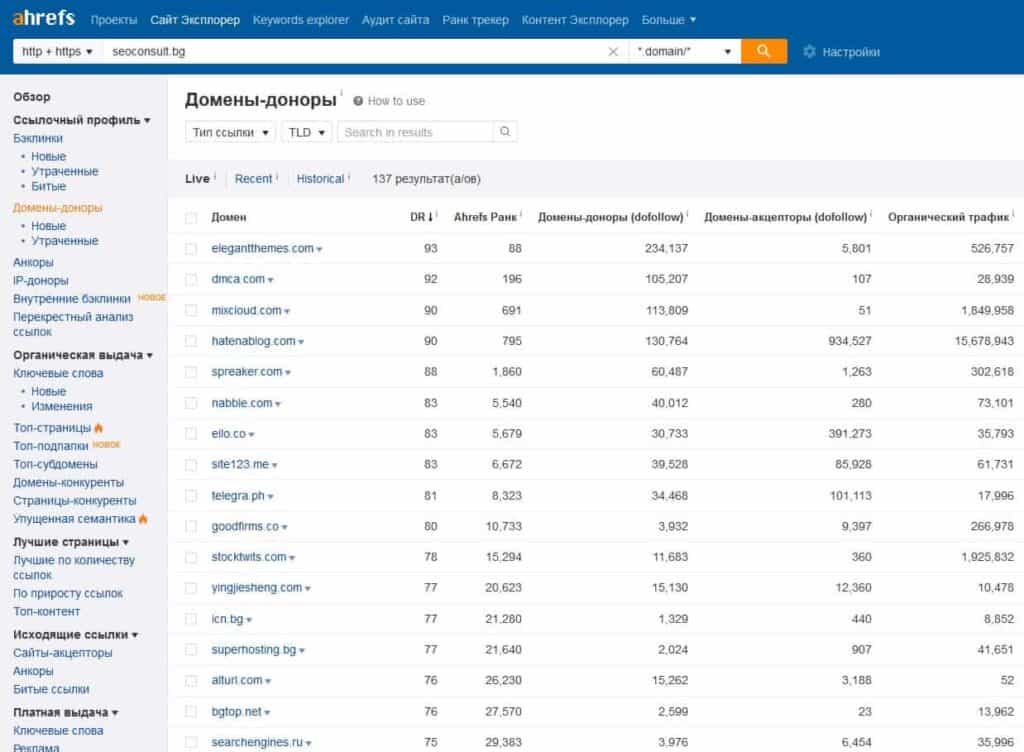Check the spreaker.com row checkbox
The width and height of the screenshot is (1024, 752).
point(191,372)
